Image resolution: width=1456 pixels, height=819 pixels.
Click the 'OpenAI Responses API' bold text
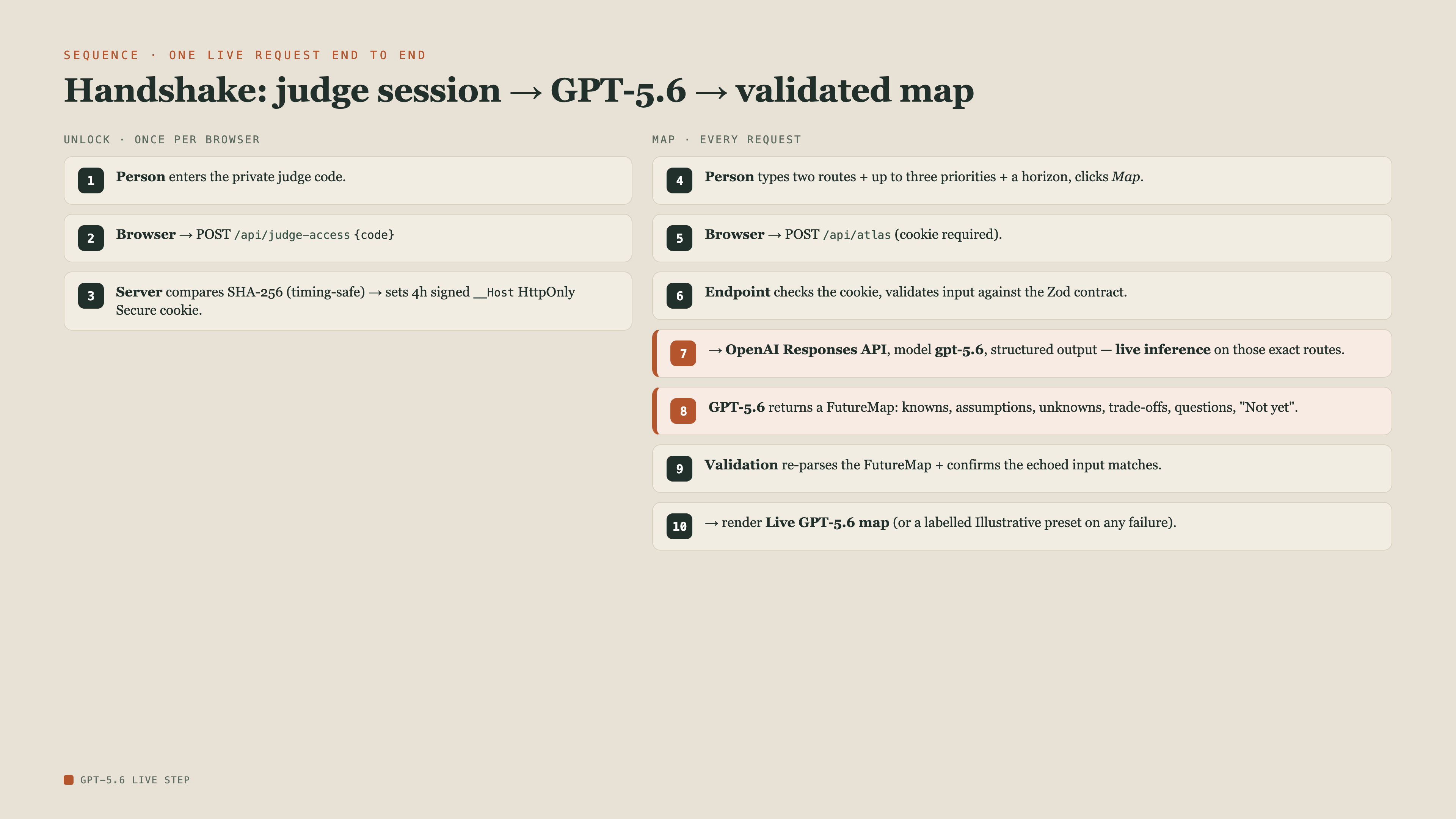click(806, 350)
